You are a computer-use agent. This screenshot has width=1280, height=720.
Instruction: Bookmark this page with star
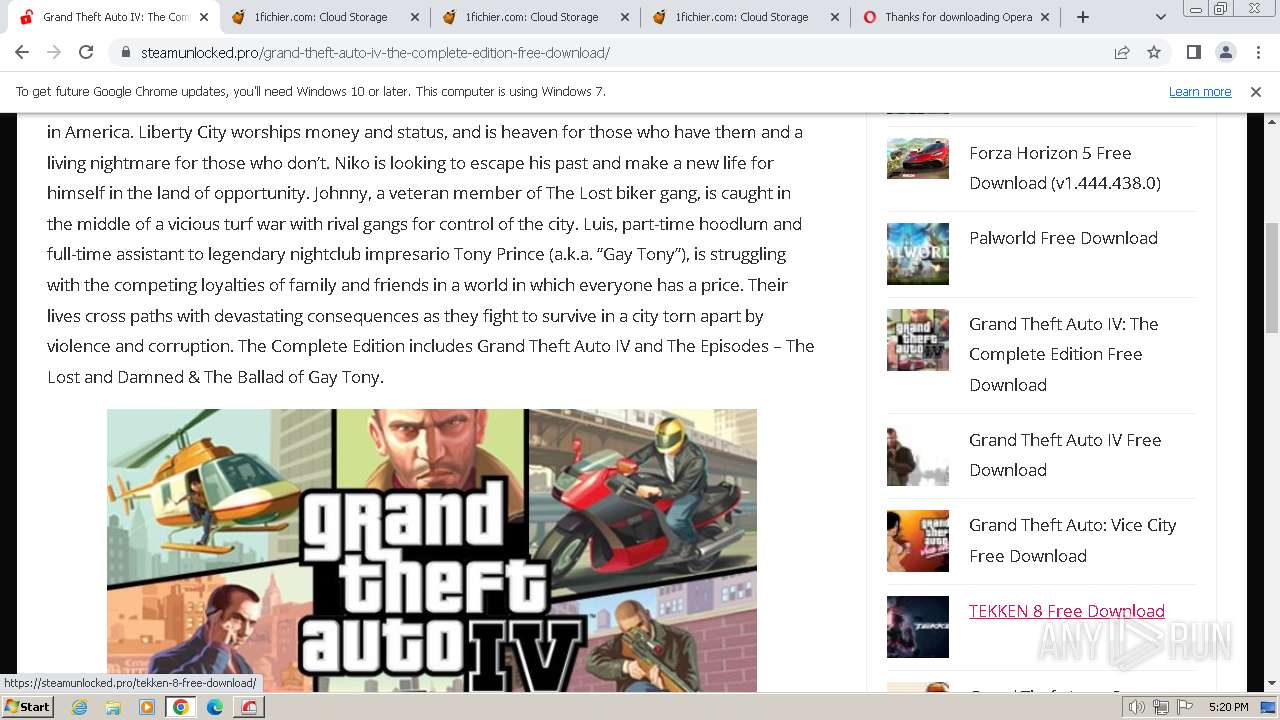tap(1154, 52)
